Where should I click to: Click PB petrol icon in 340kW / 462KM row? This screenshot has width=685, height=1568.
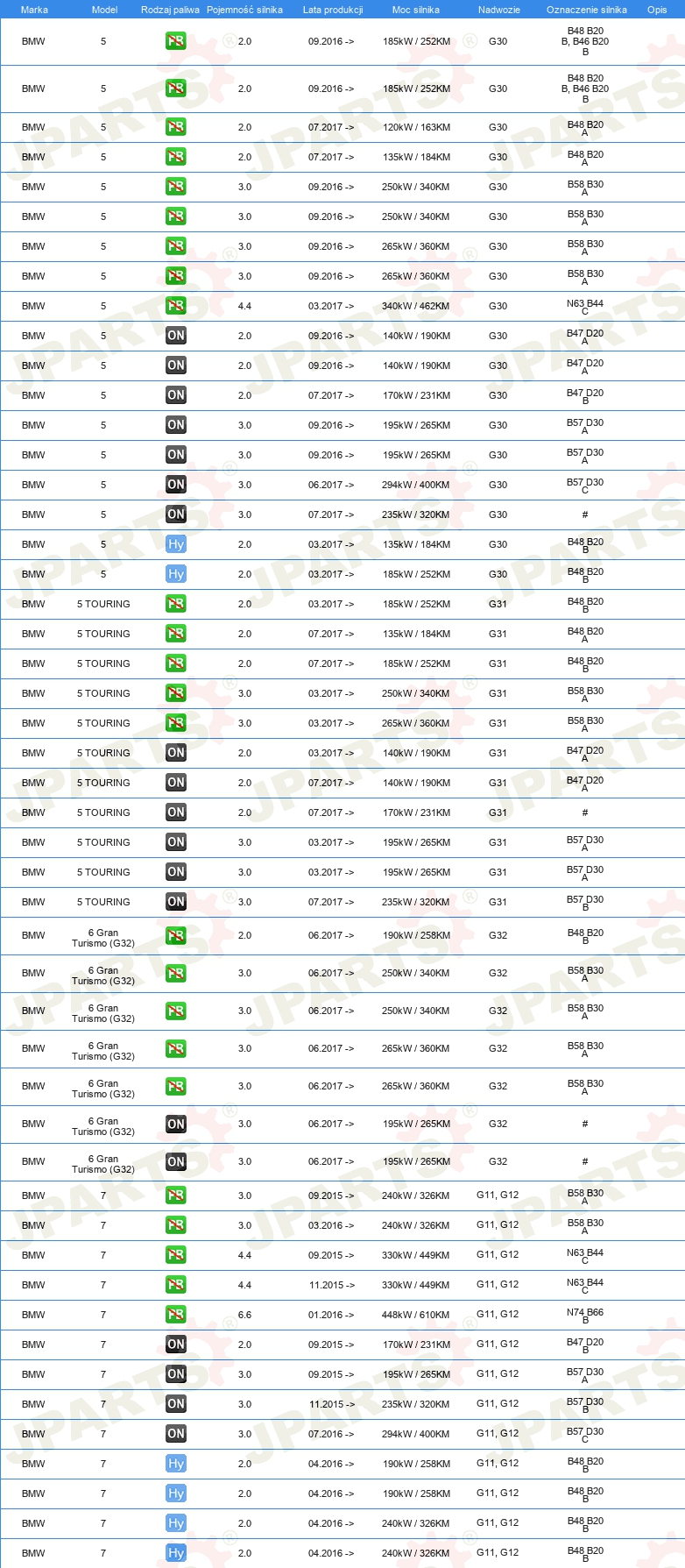176,306
